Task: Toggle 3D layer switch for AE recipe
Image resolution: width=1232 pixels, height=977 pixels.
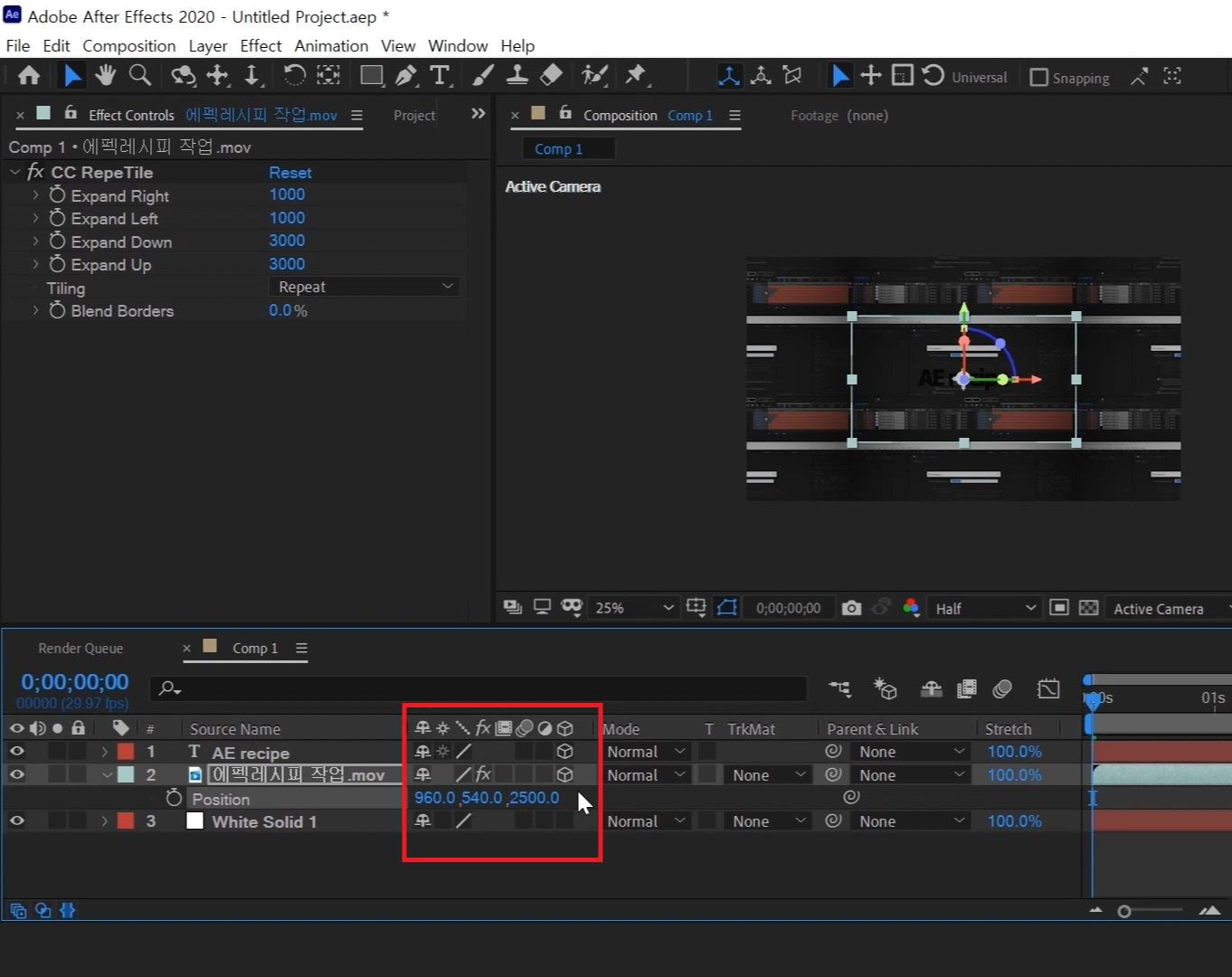Action: [565, 752]
